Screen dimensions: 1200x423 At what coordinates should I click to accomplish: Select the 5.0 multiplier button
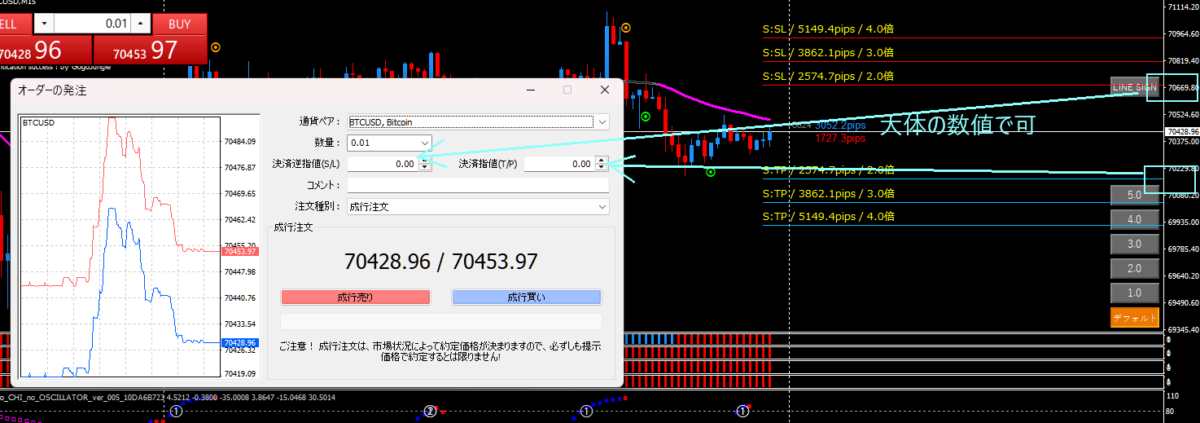click(1134, 194)
